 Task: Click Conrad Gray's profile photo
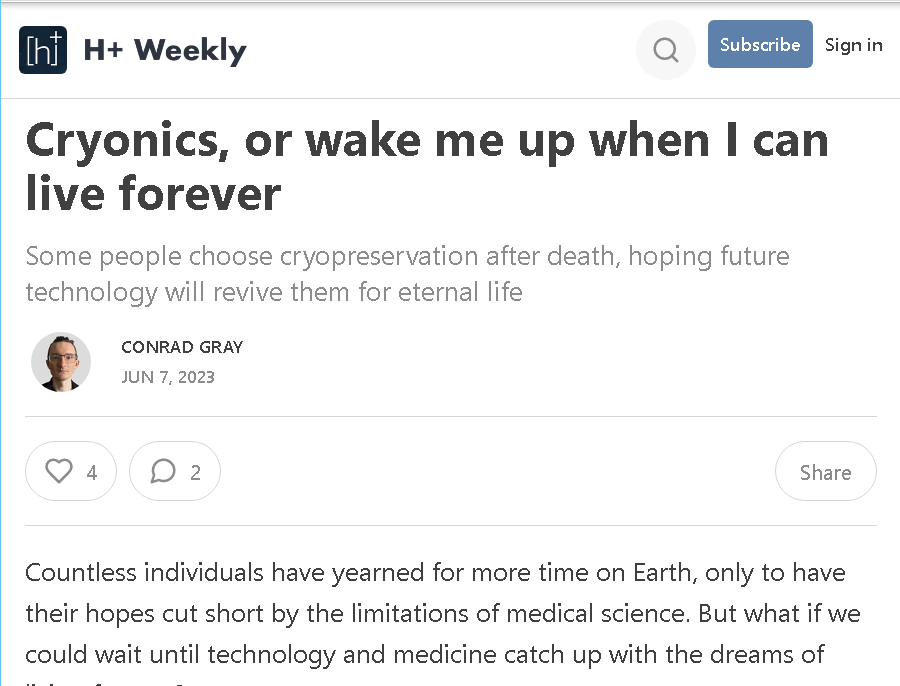(61, 362)
